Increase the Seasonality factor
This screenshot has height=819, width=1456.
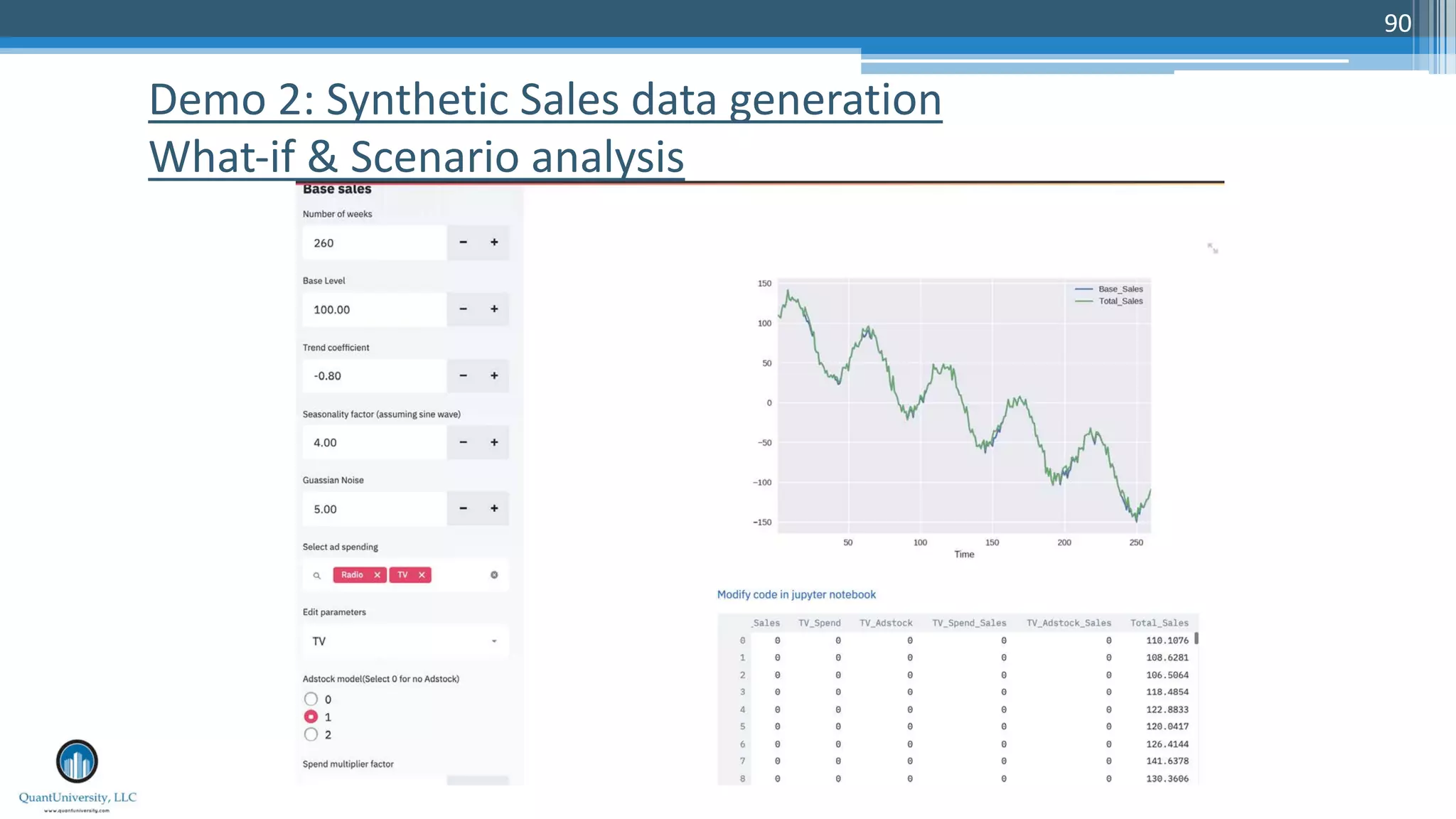(x=494, y=442)
